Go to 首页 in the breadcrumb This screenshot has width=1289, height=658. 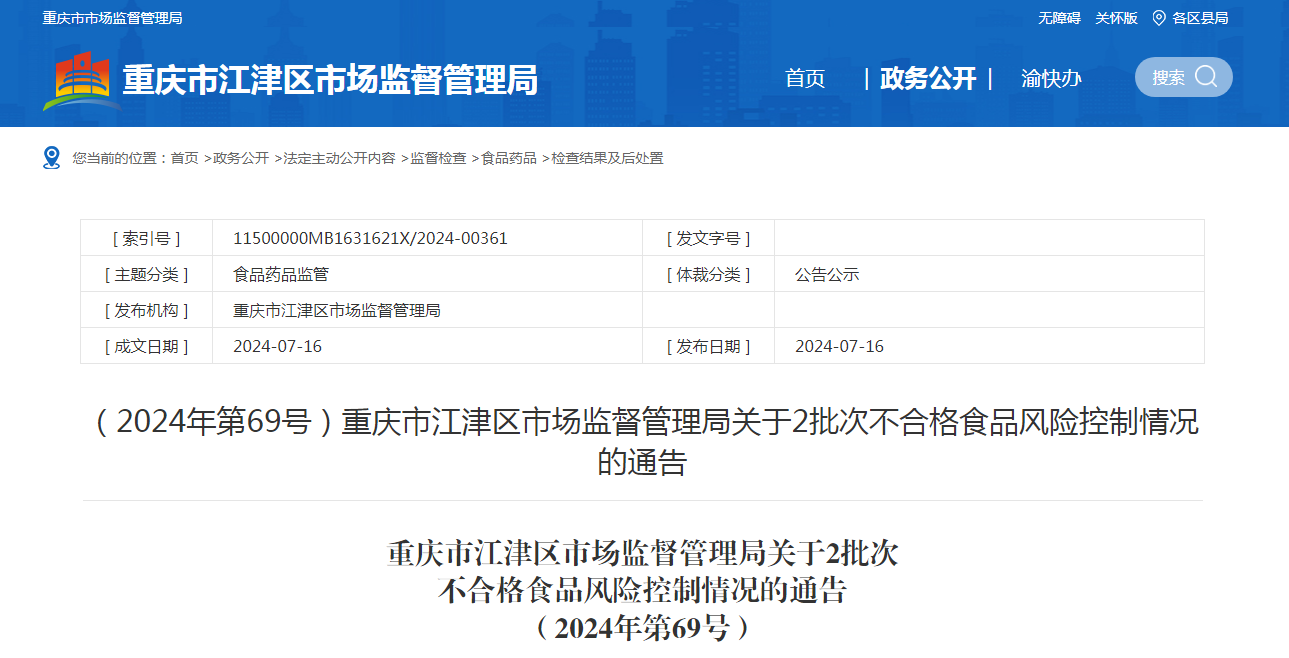coord(184,158)
